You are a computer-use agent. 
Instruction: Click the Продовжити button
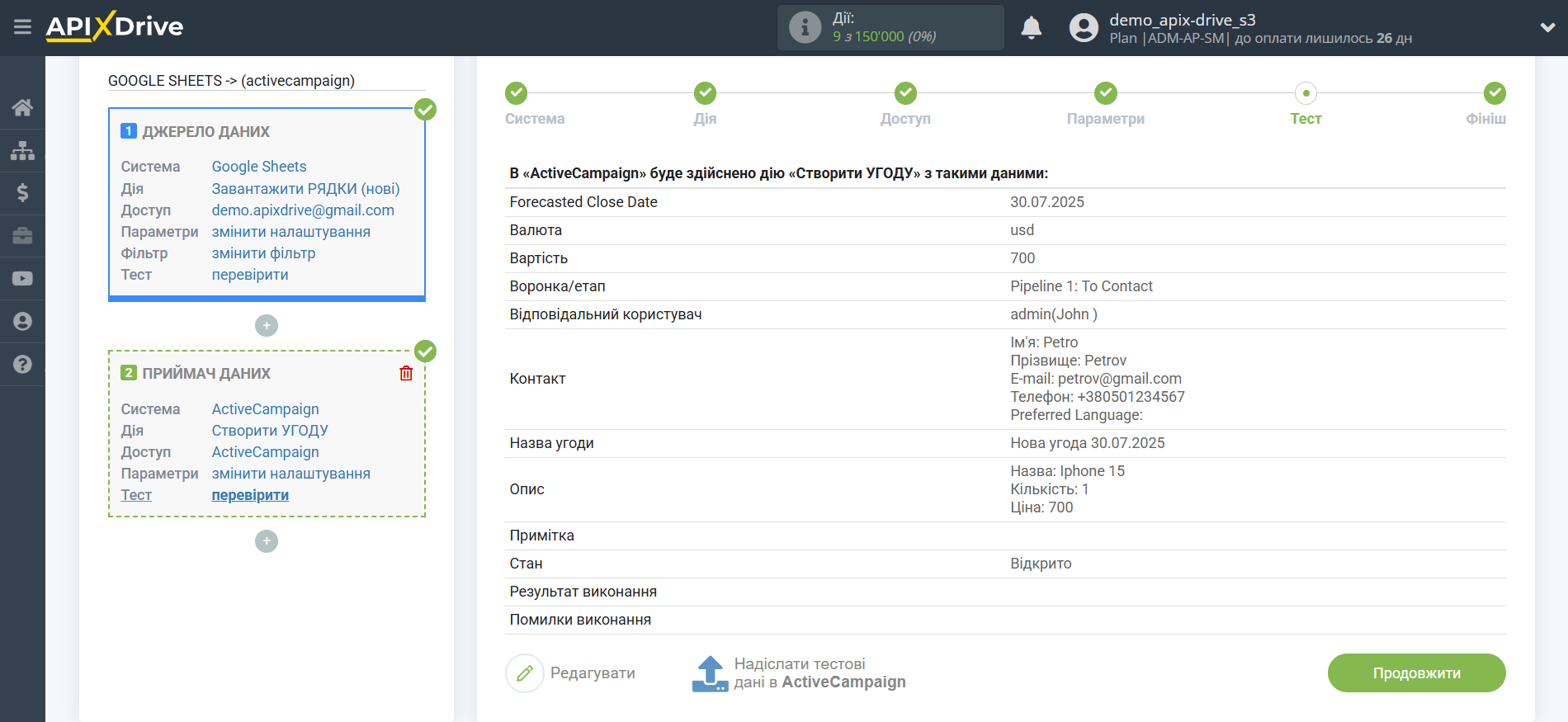coord(1416,673)
